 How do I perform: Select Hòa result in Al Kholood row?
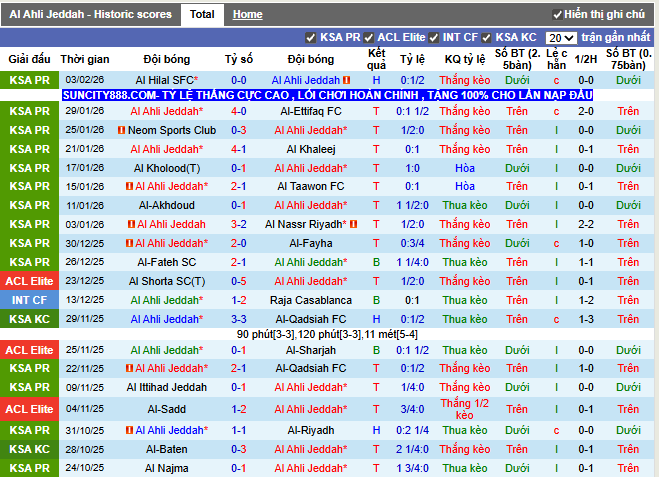point(465,169)
